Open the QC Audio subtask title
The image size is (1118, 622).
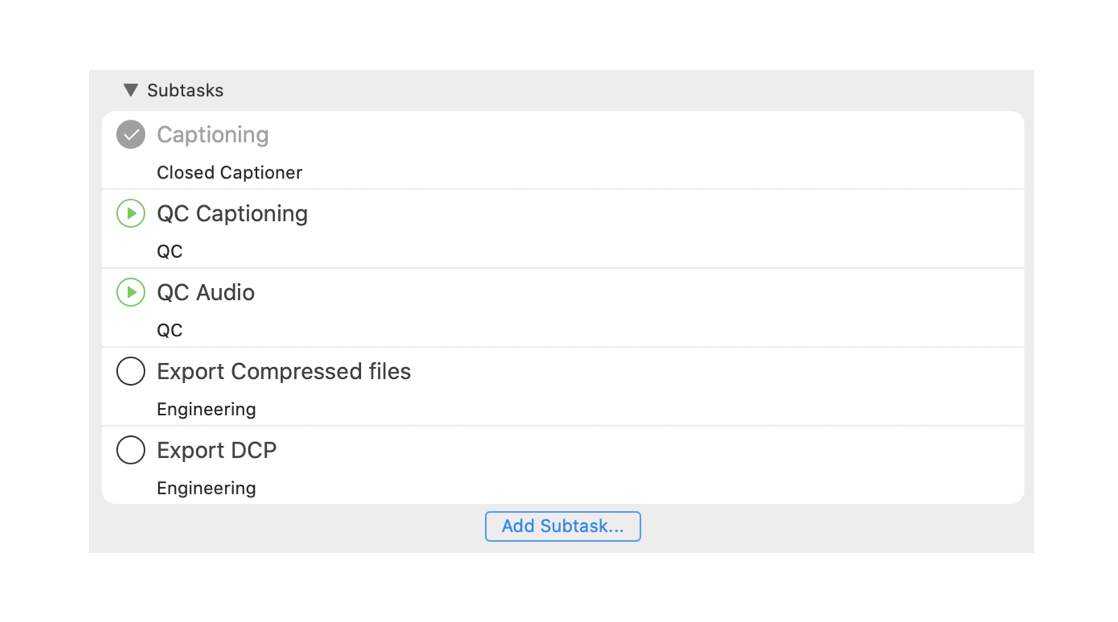[205, 292]
